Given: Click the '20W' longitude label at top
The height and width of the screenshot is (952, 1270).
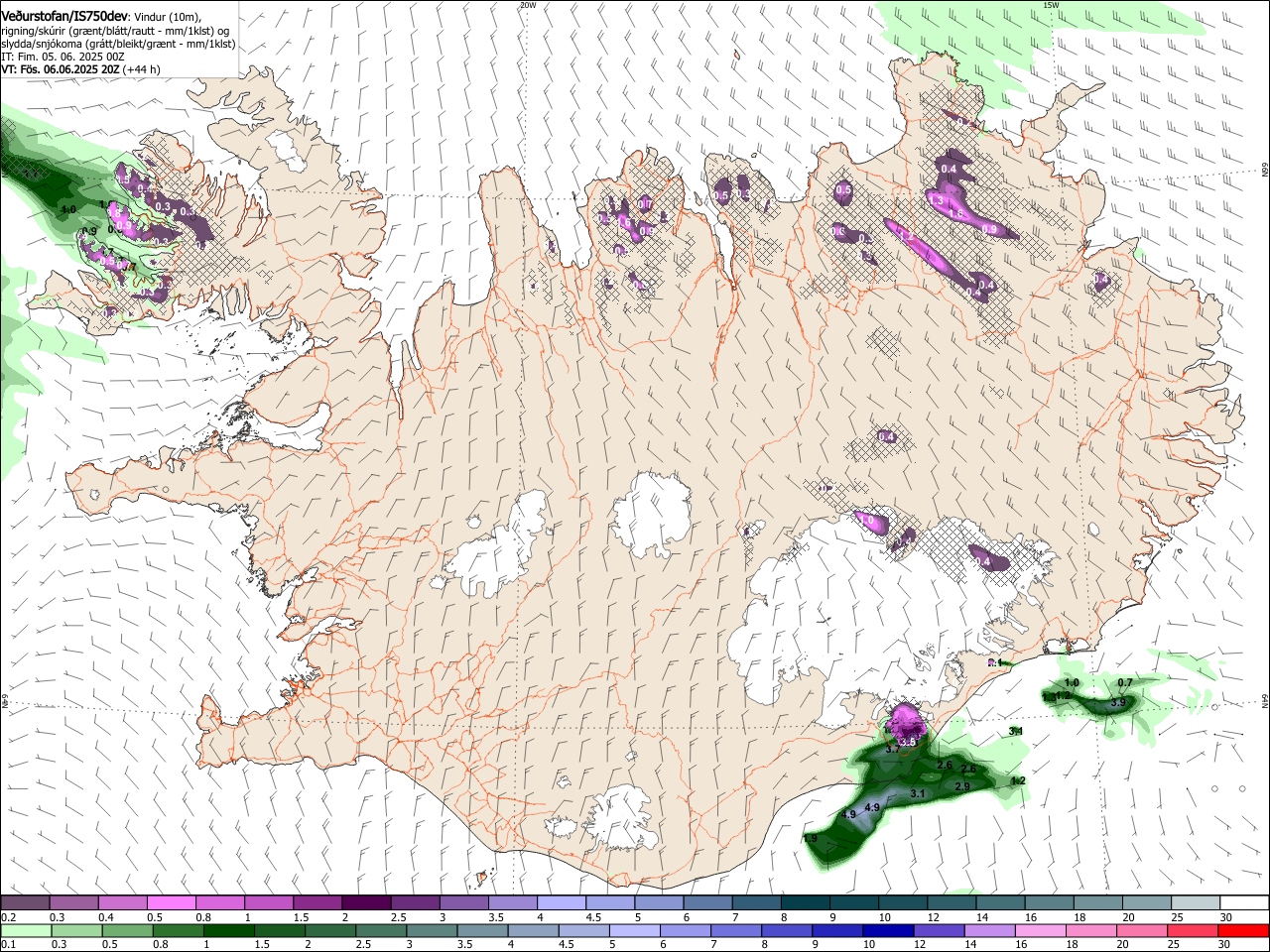Looking at the screenshot, I should [528, 5].
